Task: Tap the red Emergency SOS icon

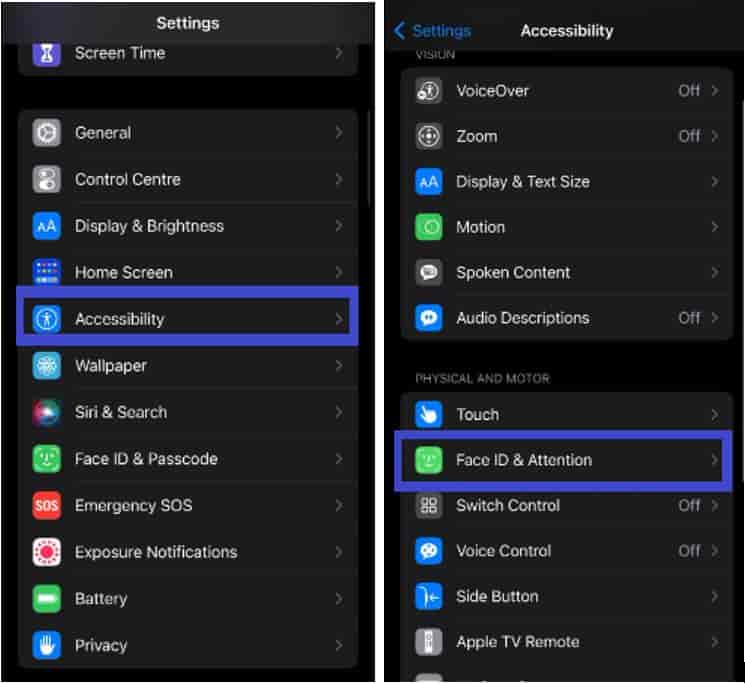Action: pos(47,505)
